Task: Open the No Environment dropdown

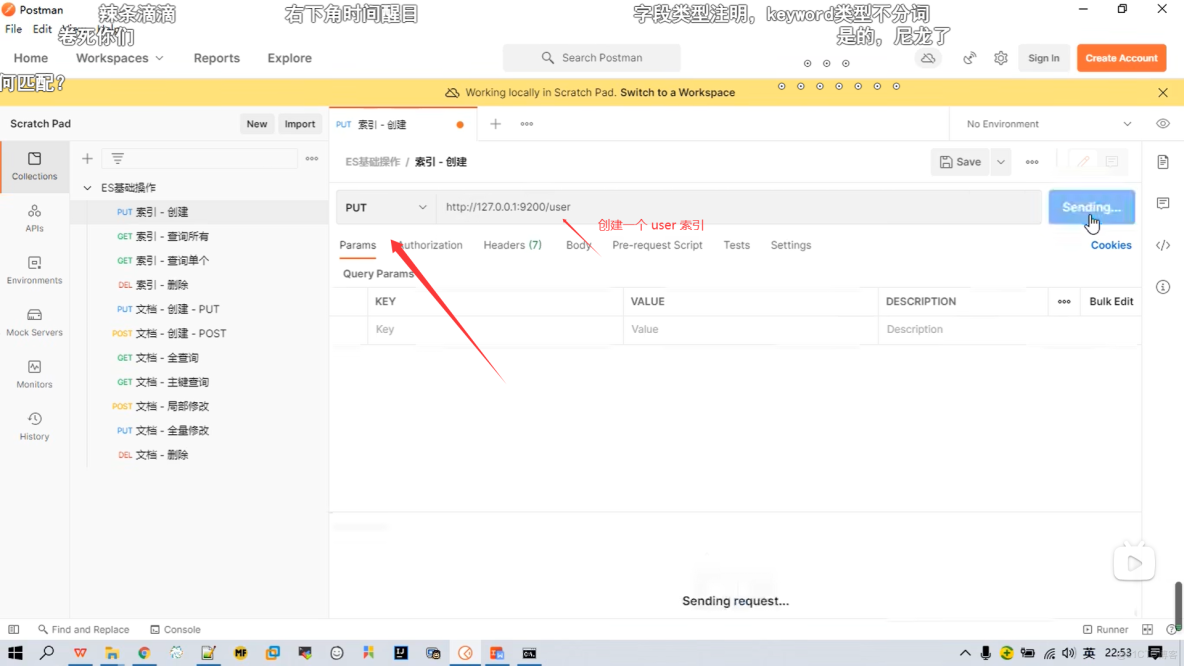Action: point(1045,123)
